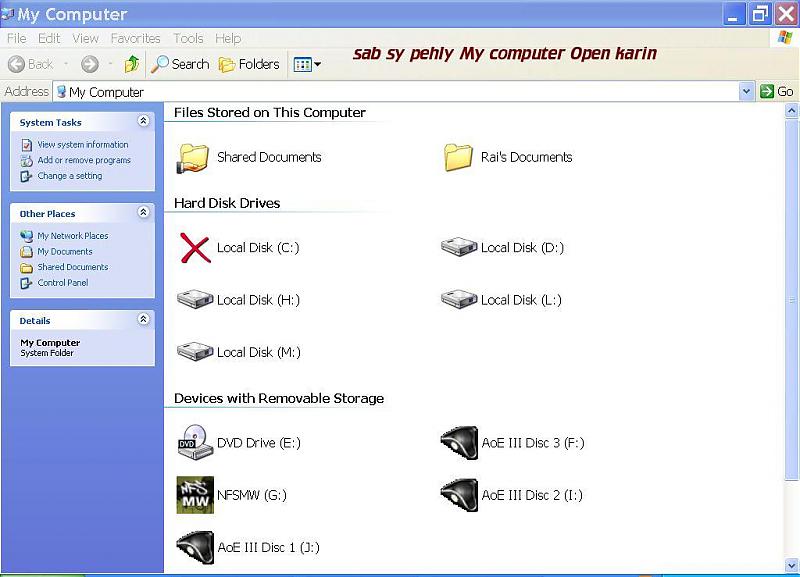
Task: Select NFSMW (G:) drive icon
Action: [195, 495]
